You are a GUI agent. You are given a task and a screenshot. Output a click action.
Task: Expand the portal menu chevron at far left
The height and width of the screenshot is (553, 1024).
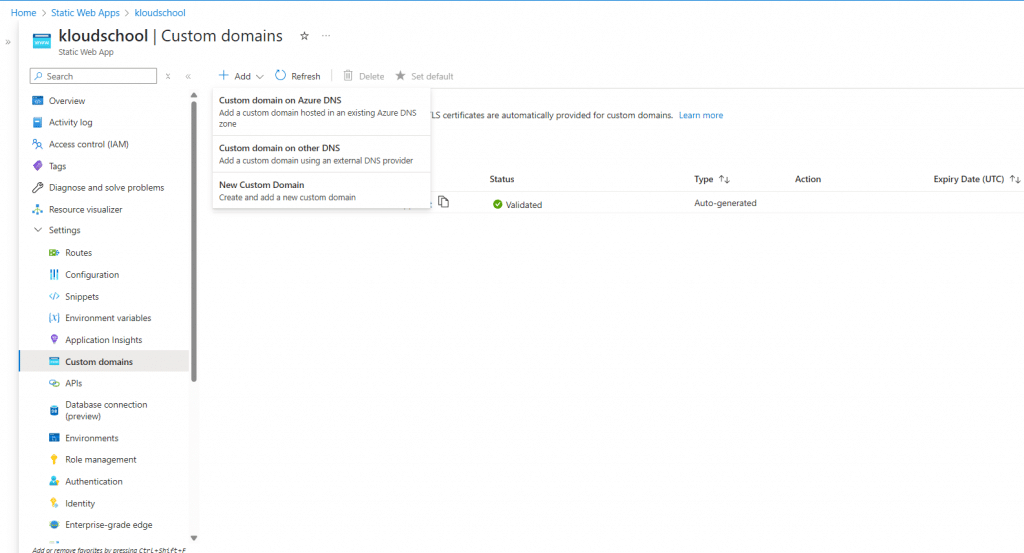tap(8, 42)
